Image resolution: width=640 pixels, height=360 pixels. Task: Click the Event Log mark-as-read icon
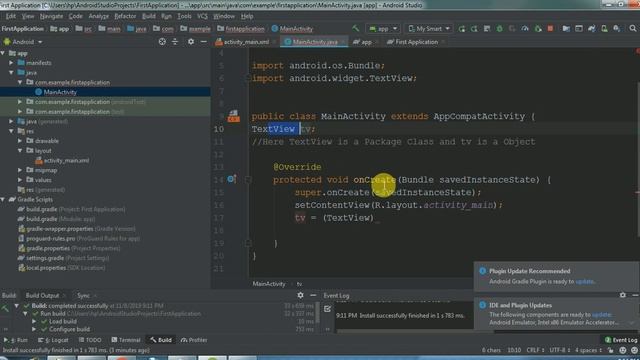click(327, 309)
